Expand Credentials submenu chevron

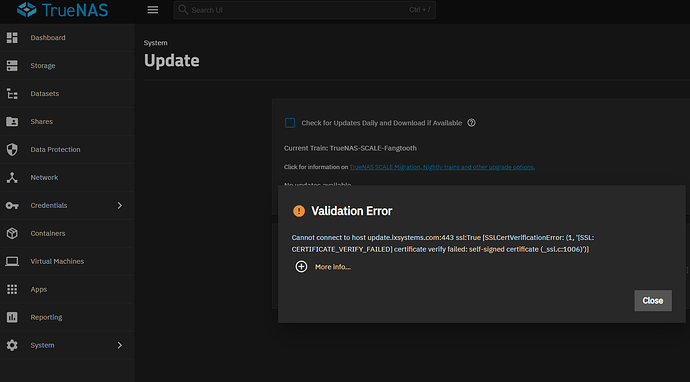click(120, 206)
